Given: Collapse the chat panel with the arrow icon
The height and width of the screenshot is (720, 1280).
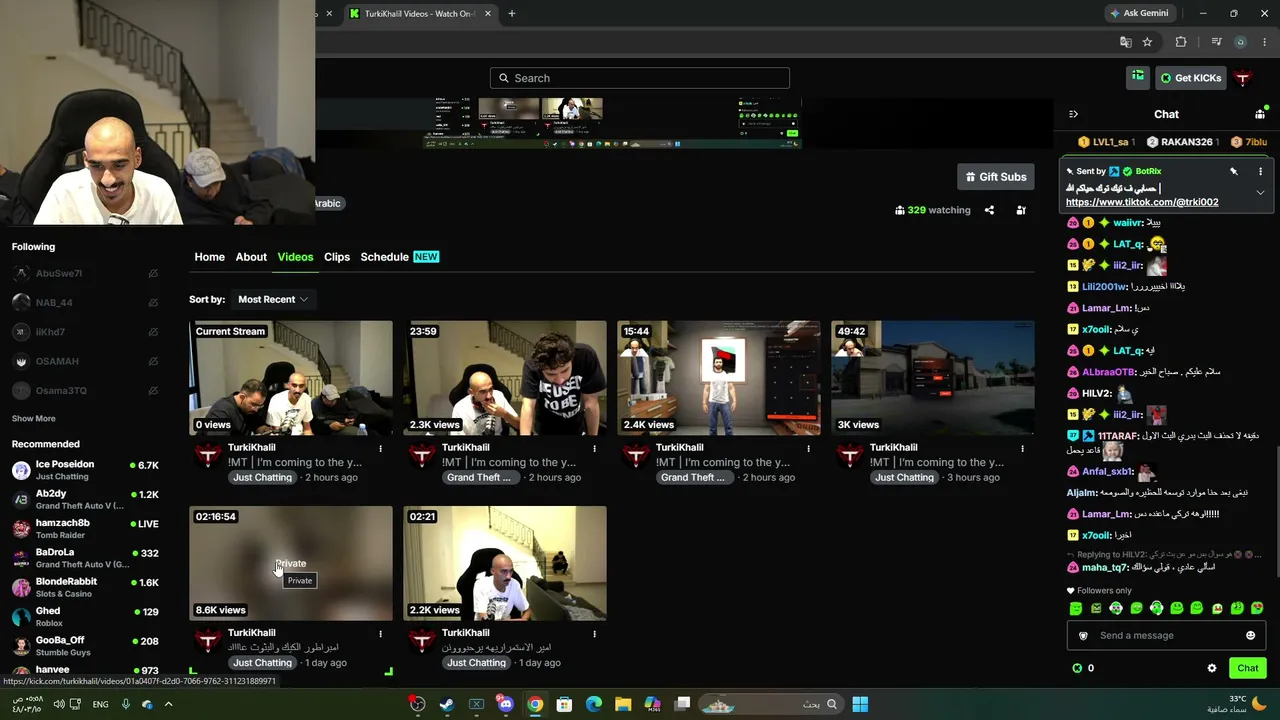Looking at the screenshot, I should coord(1073,114).
